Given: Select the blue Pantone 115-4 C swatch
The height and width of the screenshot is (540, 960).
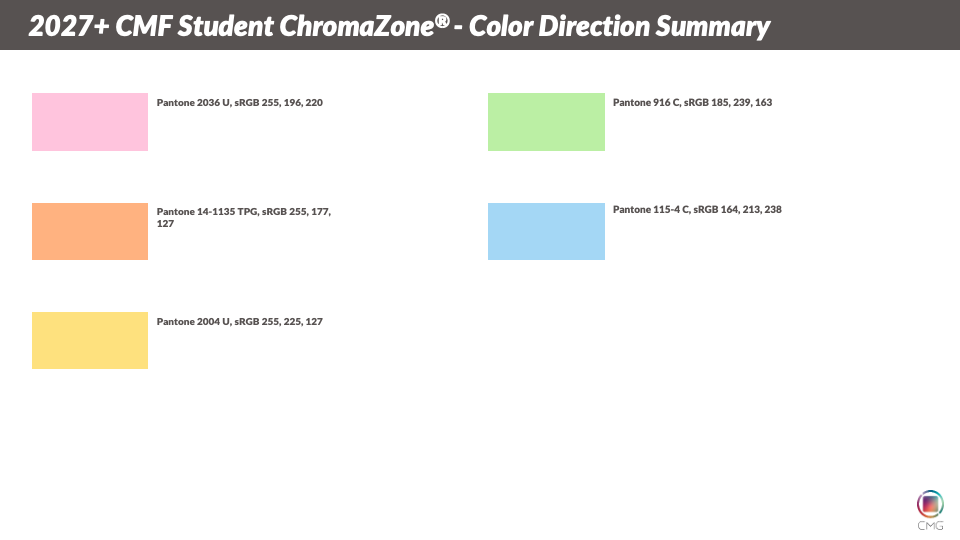Looking at the screenshot, I should pyautogui.click(x=546, y=231).
